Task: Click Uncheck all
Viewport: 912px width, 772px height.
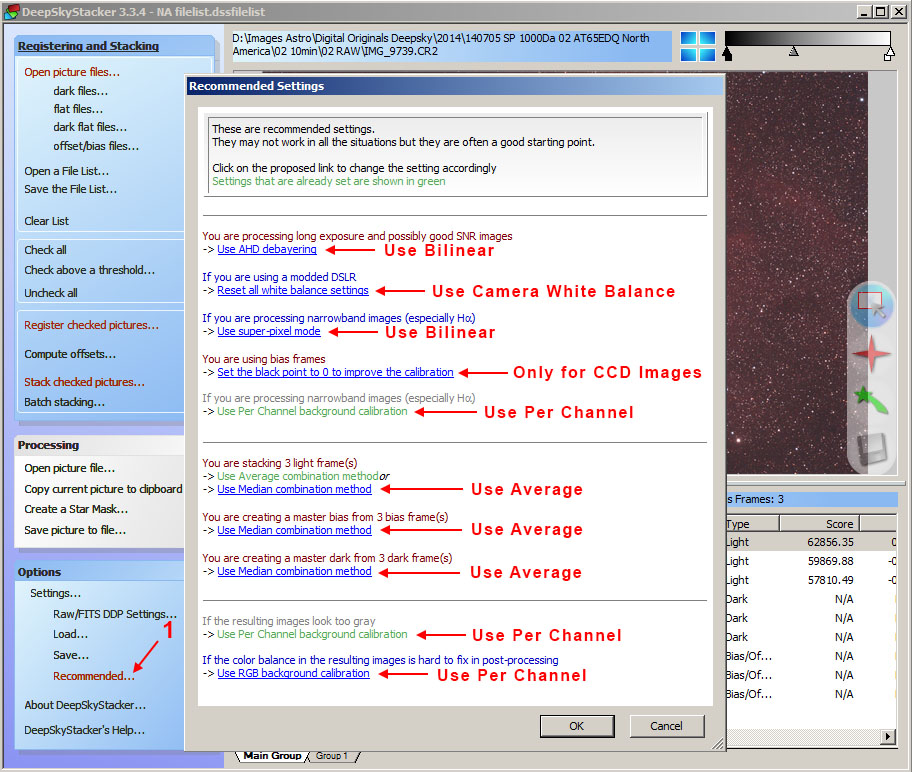Action: click(51, 293)
